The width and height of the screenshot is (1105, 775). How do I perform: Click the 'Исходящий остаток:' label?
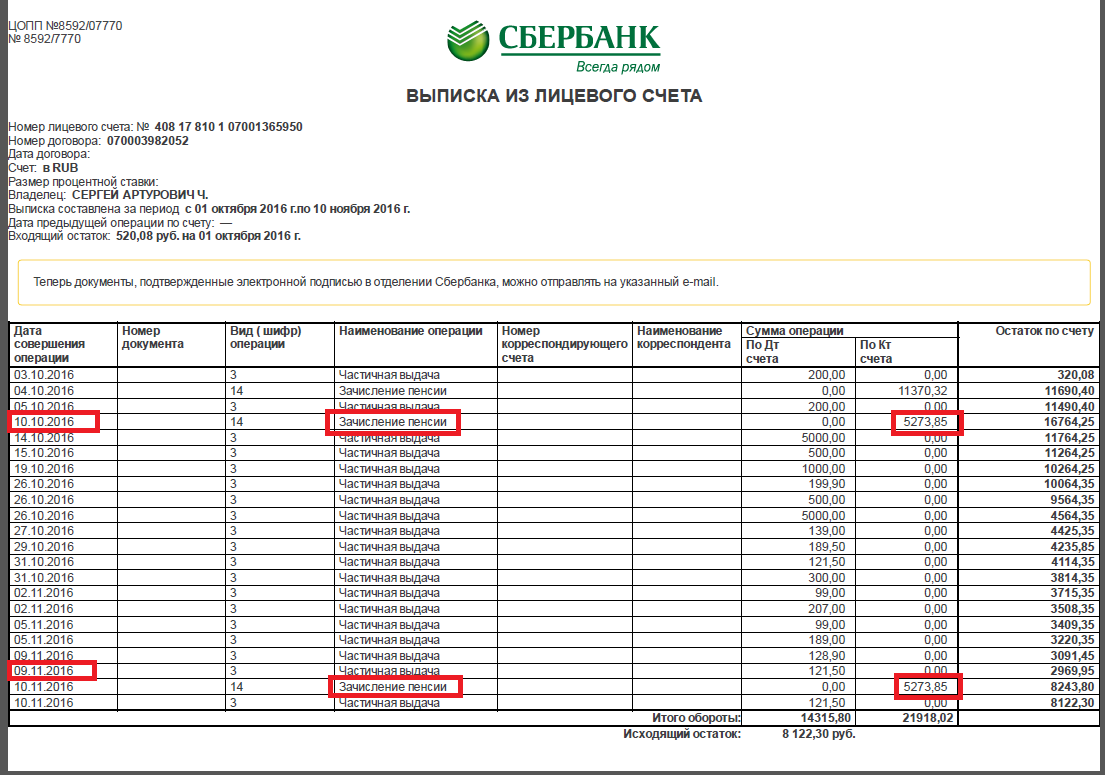[681, 733]
